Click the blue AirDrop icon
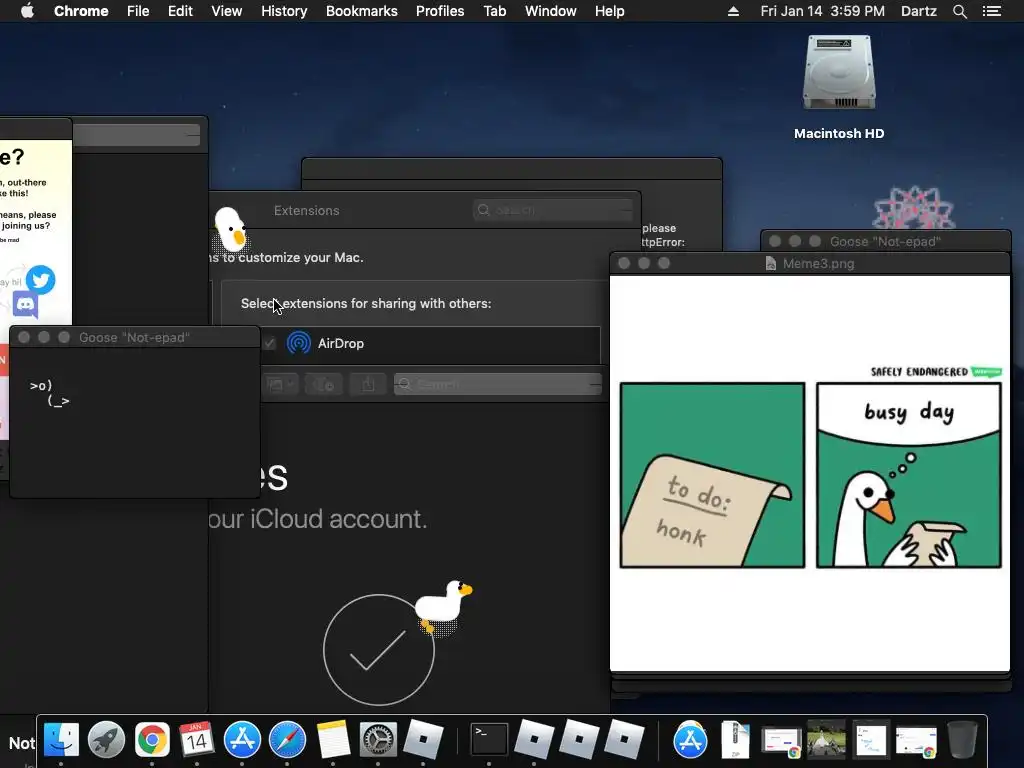Image resolution: width=1024 pixels, height=768 pixels. pos(299,343)
